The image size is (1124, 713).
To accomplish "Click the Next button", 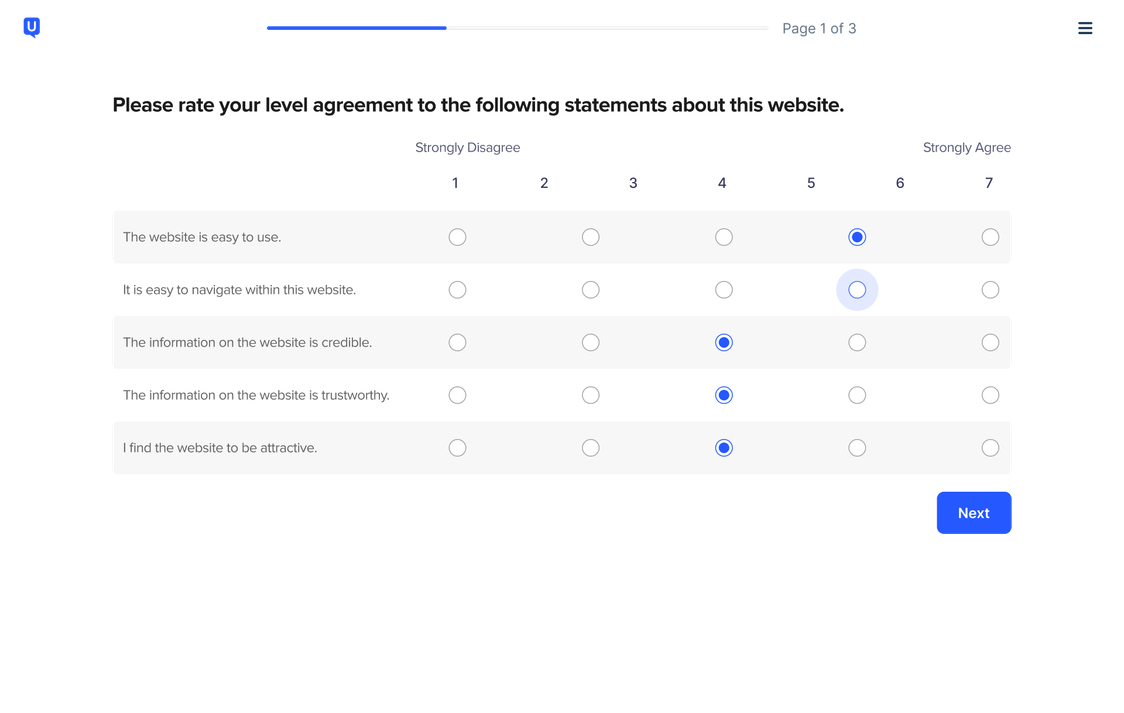I will coord(973,512).
